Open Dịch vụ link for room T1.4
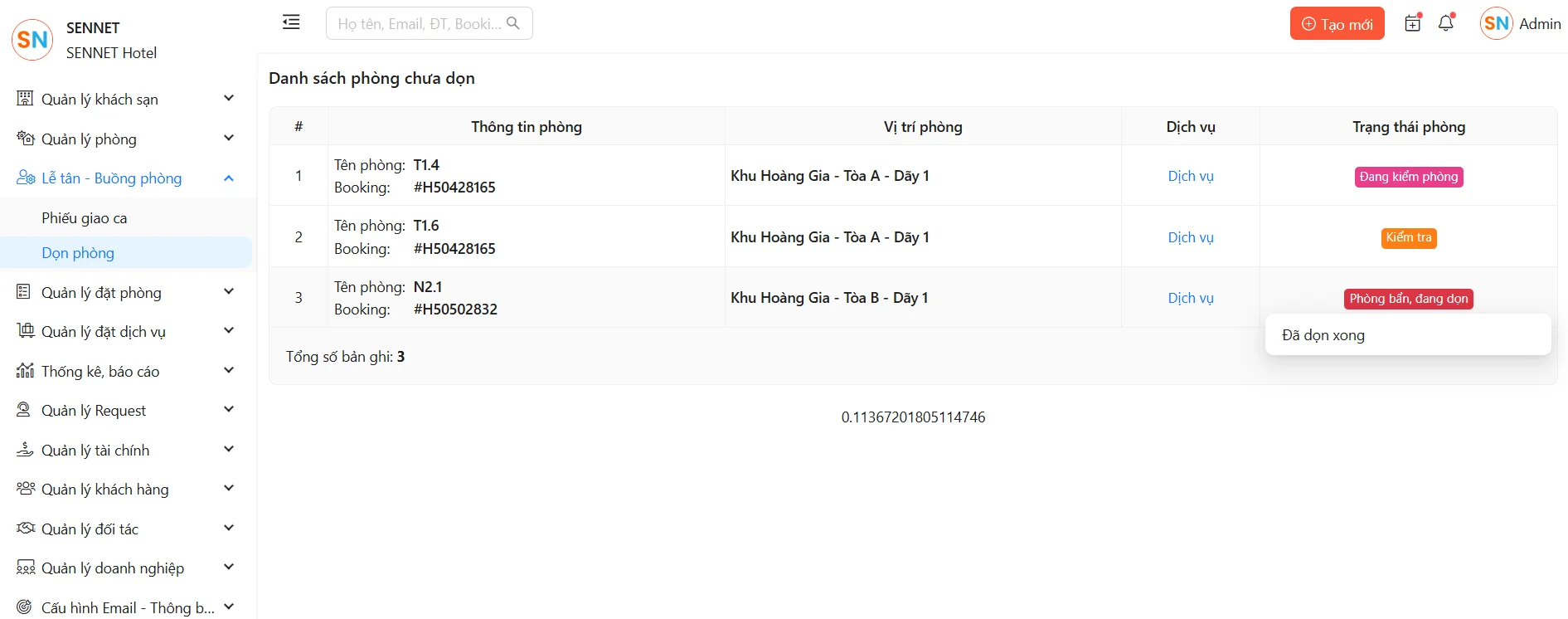Image resolution: width=1568 pixels, height=619 pixels. click(x=1190, y=176)
